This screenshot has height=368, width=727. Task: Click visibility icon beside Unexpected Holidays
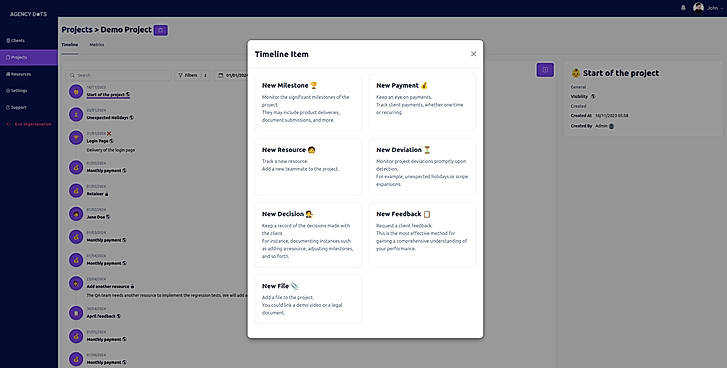[131, 118]
